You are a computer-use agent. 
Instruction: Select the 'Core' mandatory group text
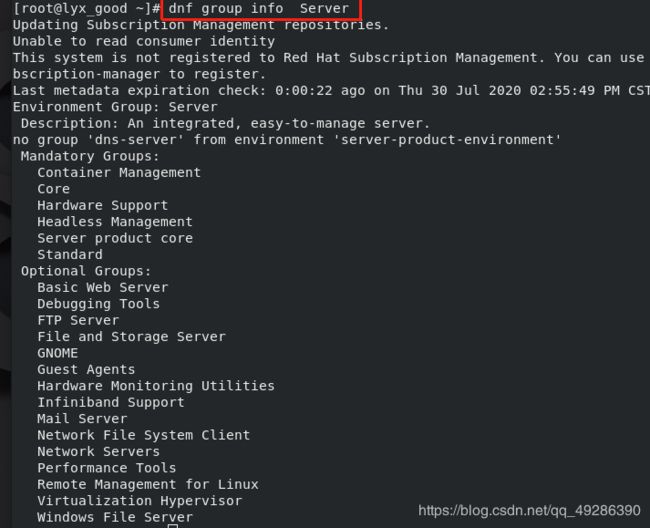pos(53,189)
